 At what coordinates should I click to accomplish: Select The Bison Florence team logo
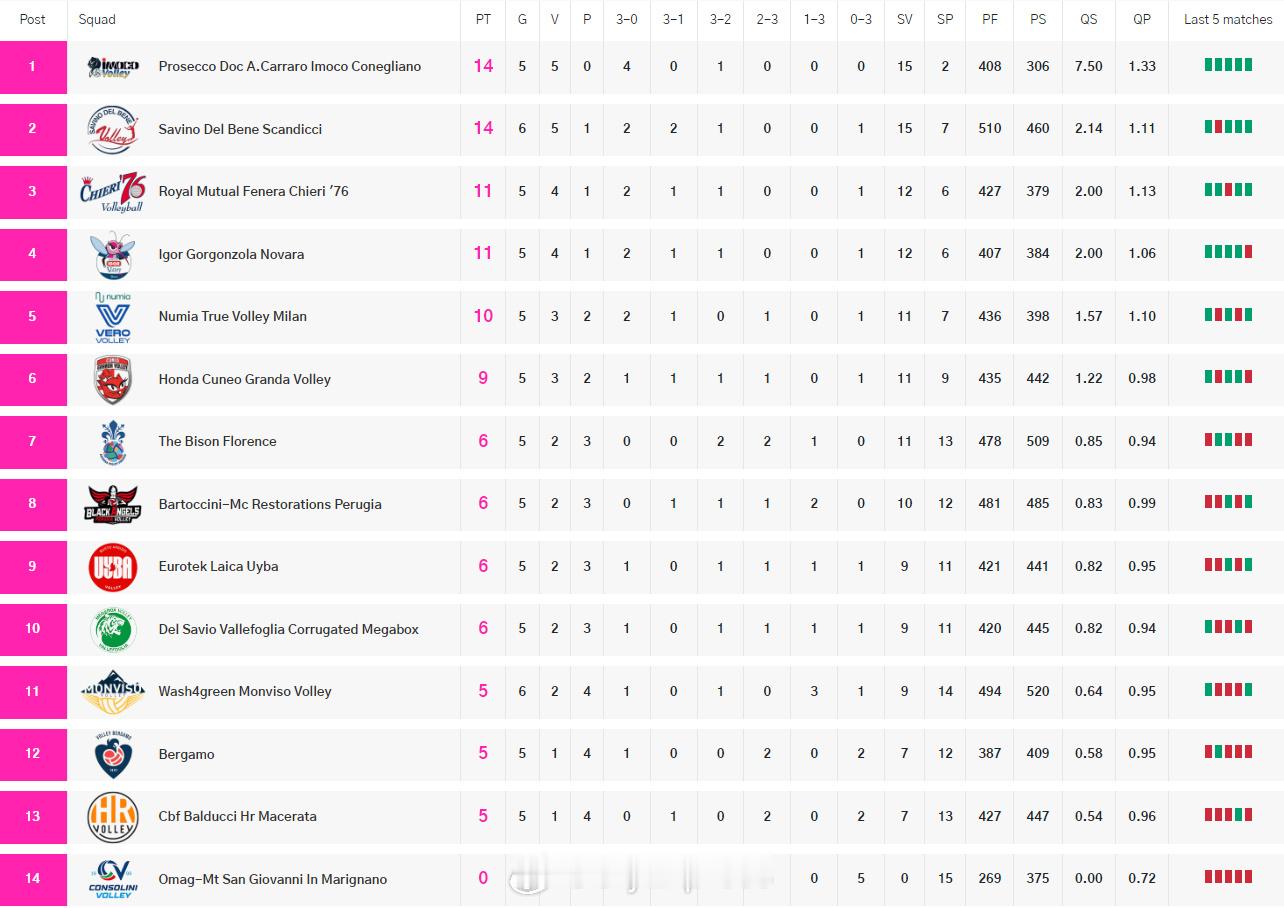(113, 442)
